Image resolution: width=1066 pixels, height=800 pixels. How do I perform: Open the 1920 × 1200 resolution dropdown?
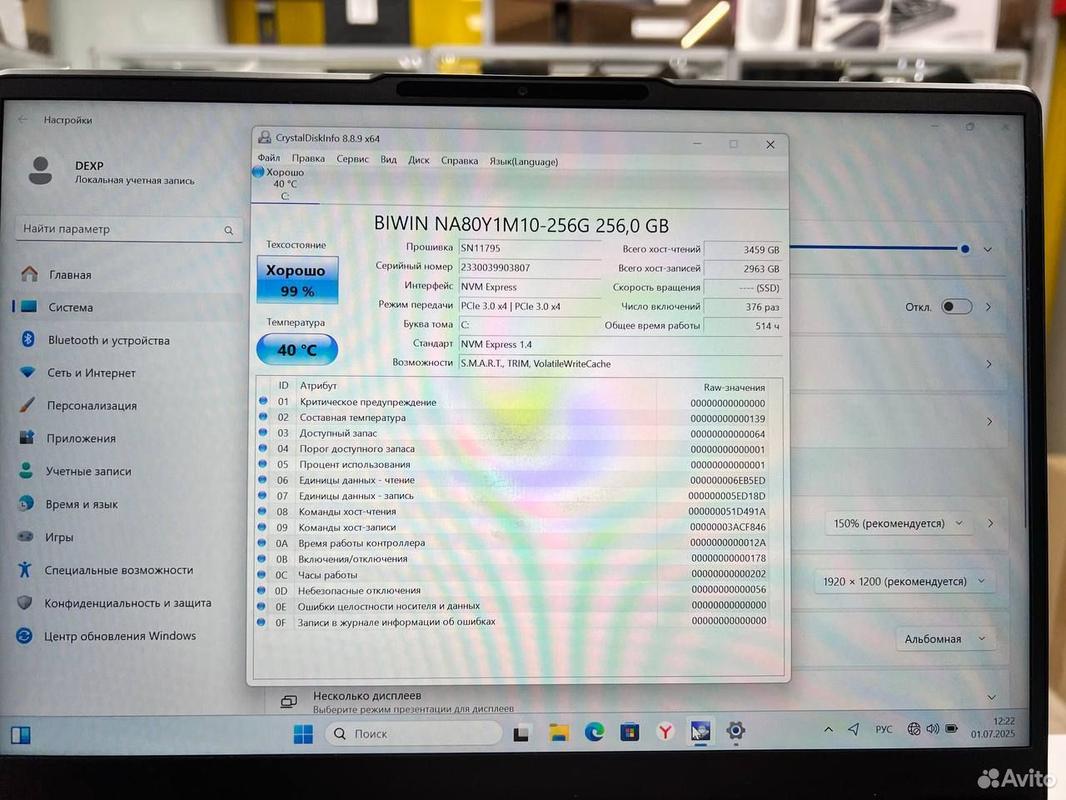[904, 581]
